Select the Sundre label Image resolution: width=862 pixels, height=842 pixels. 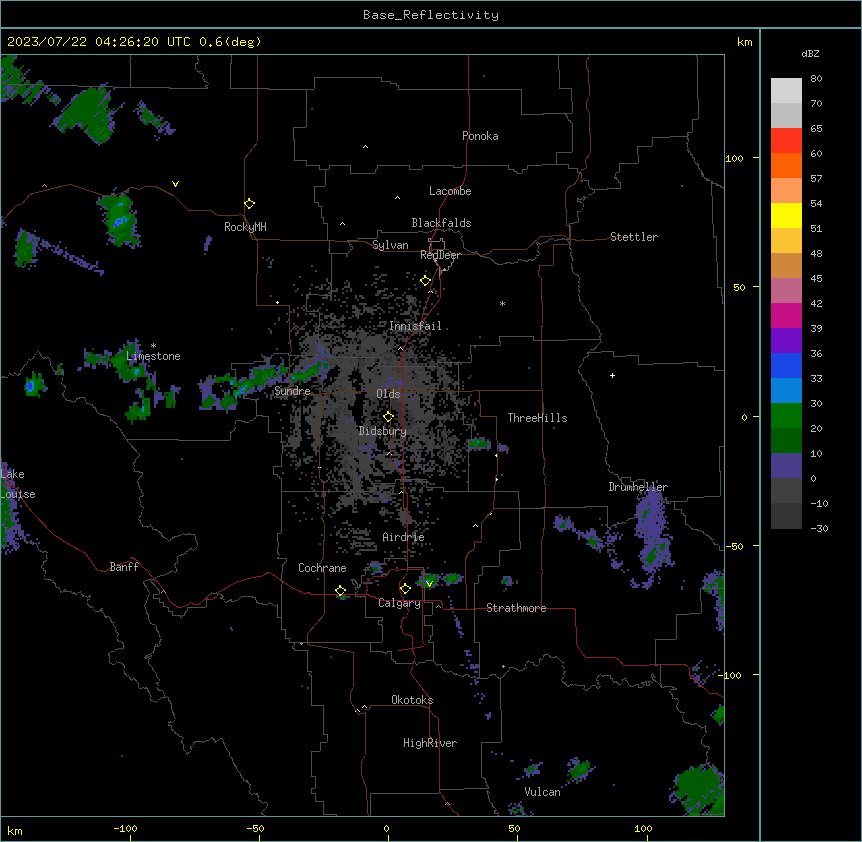point(292,391)
